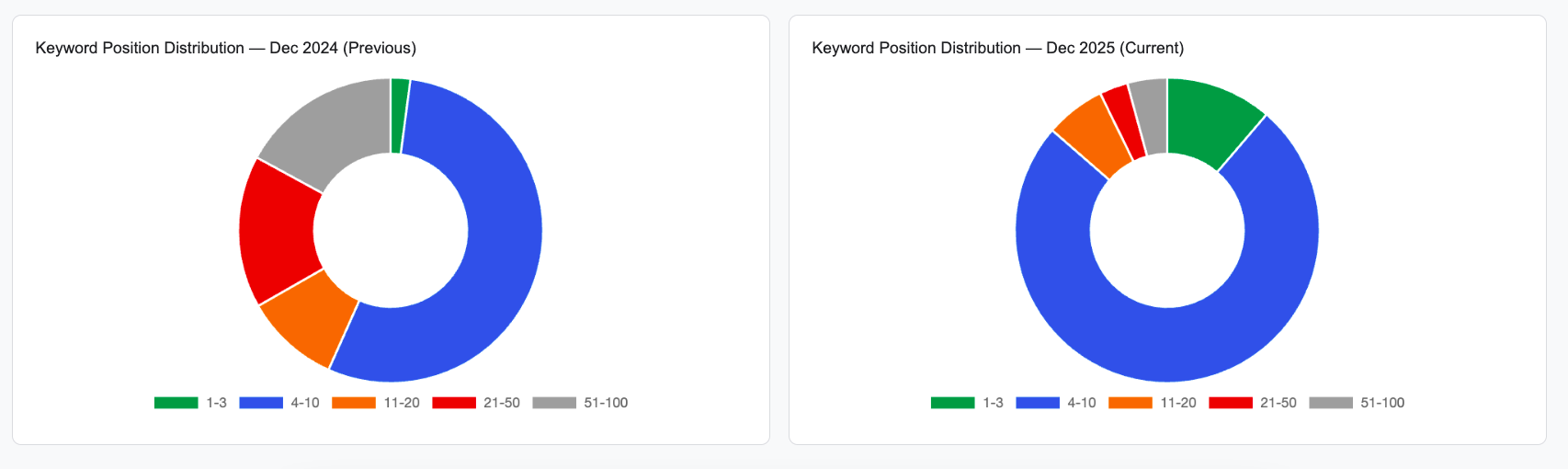The width and height of the screenshot is (1568, 469).
Task: Hide the orange 11-20 series in Dec 2025 legend
Action: (x=1153, y=403)
